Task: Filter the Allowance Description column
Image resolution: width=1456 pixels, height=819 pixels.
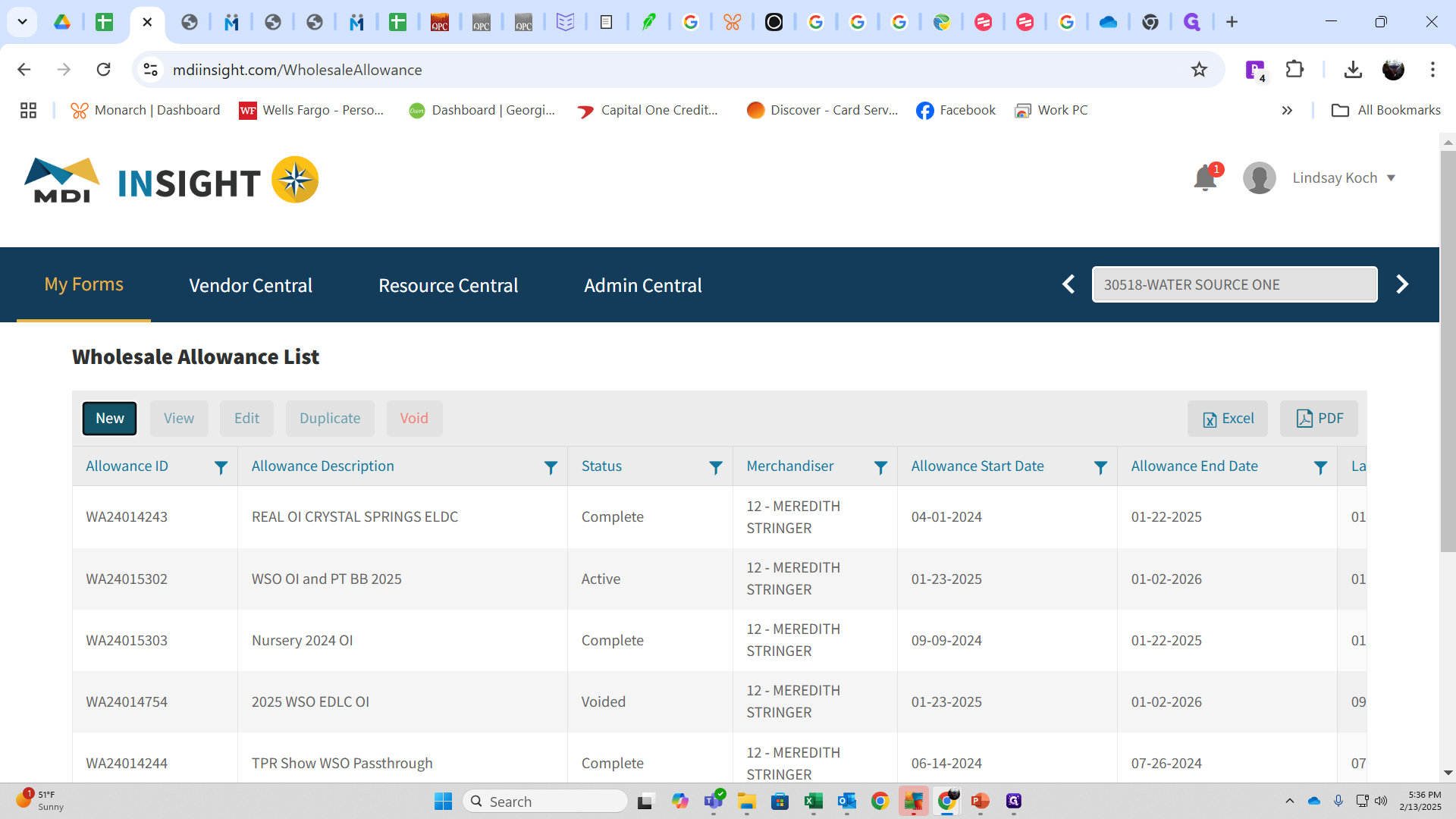Action: tap(551, 468)
